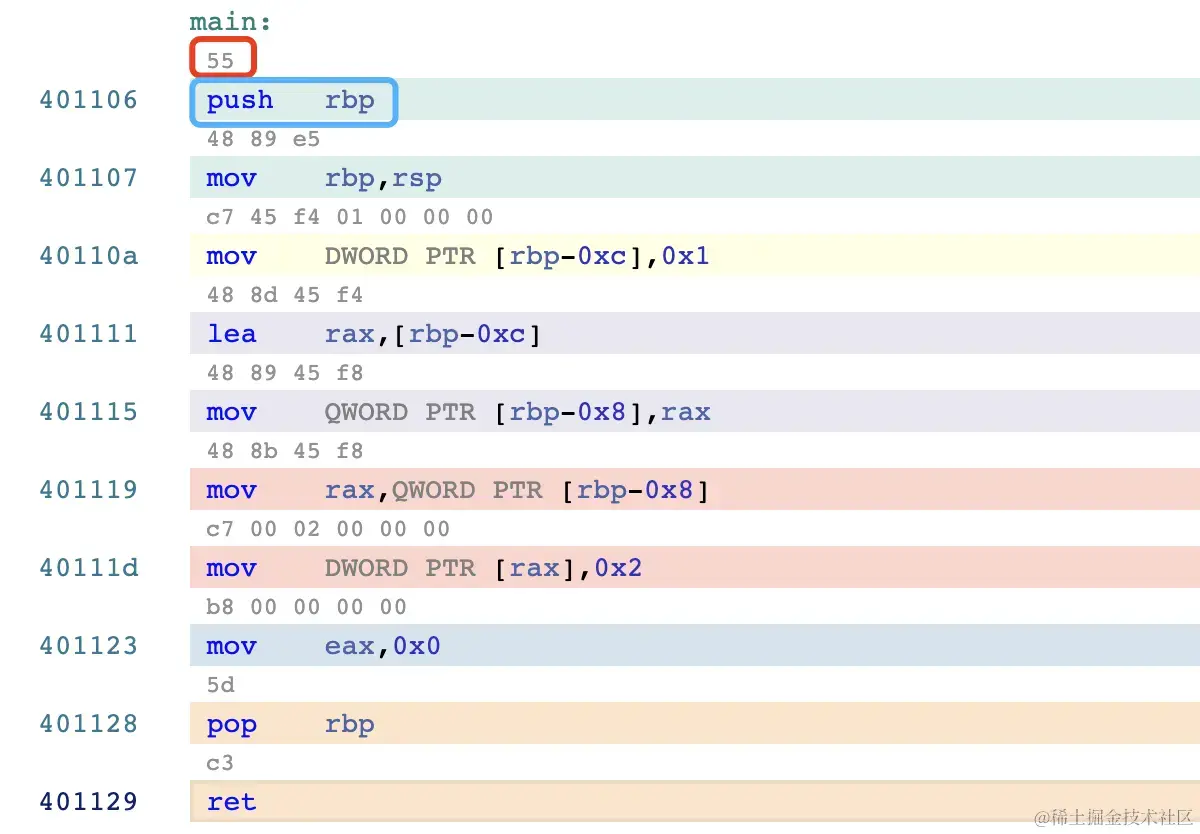Screen dimensions: 1200x834
Task: Select address 401119
Action: click(89, 490)
